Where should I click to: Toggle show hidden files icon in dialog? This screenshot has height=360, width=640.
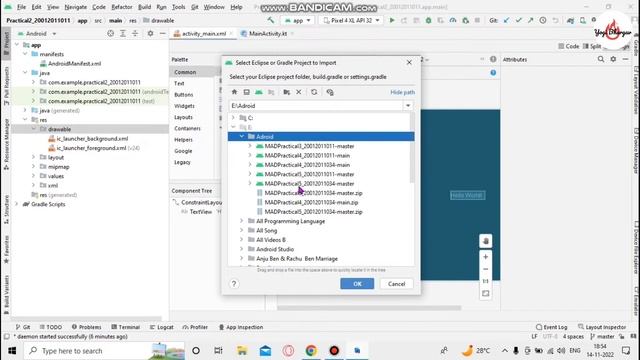tap(330, 92)
